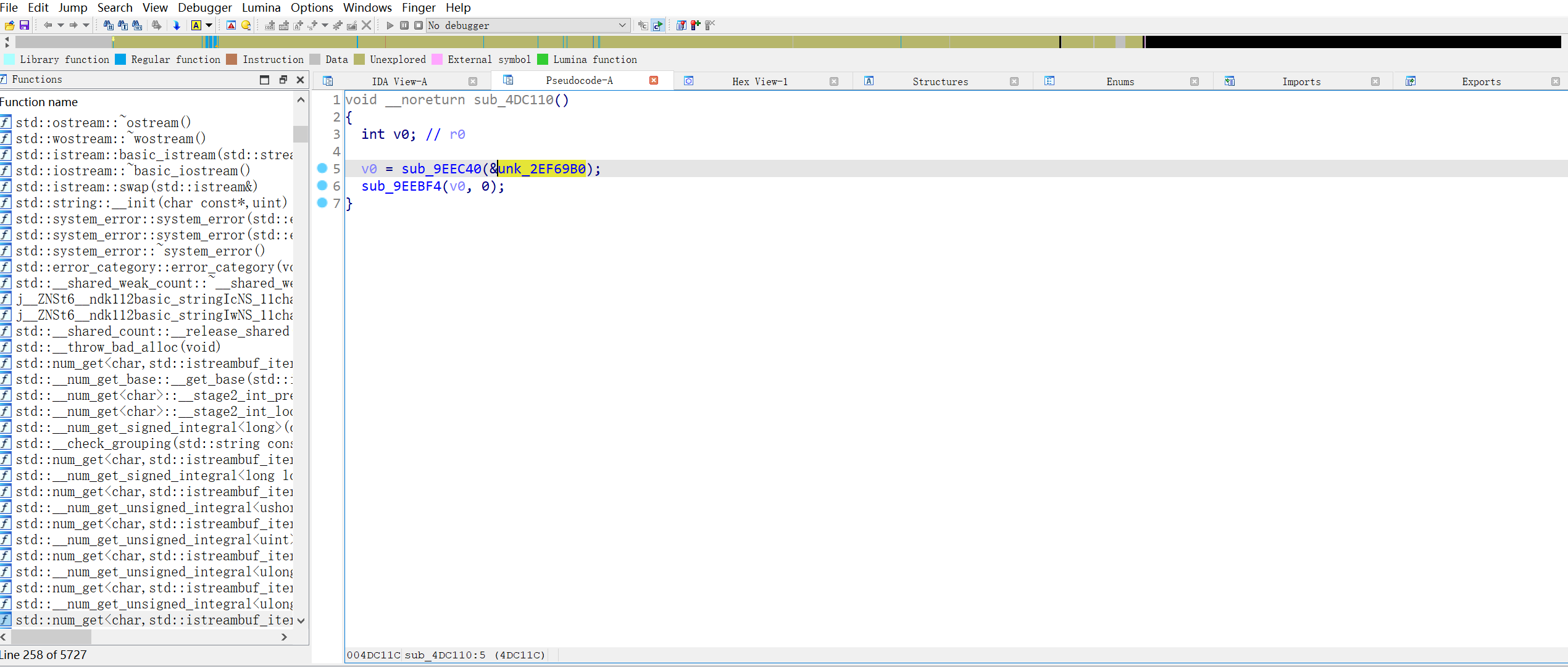Open the Search menu

[115, 7]
